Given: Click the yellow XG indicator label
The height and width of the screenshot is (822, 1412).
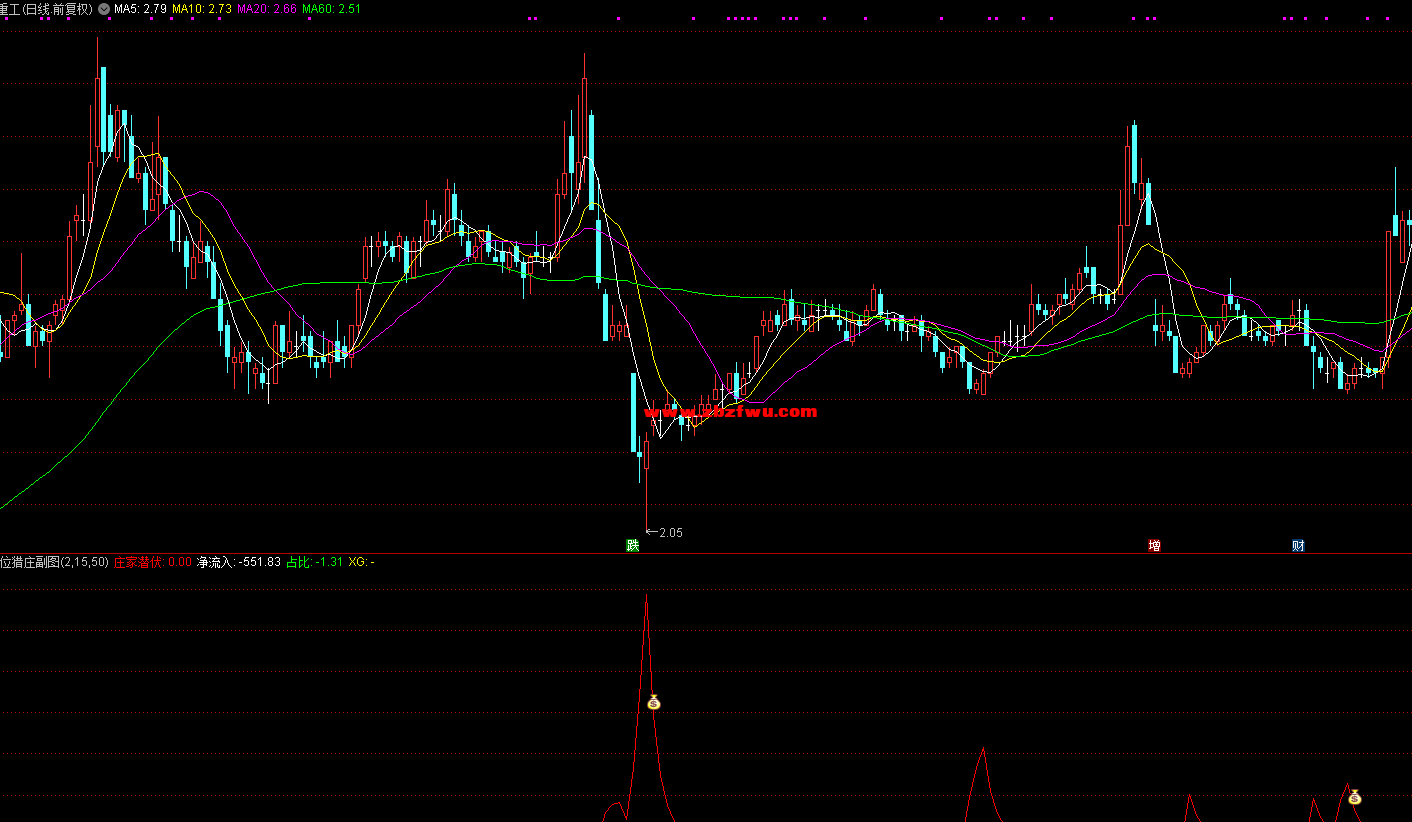Looking at the screenshot, I should click(x=361, y=562).
